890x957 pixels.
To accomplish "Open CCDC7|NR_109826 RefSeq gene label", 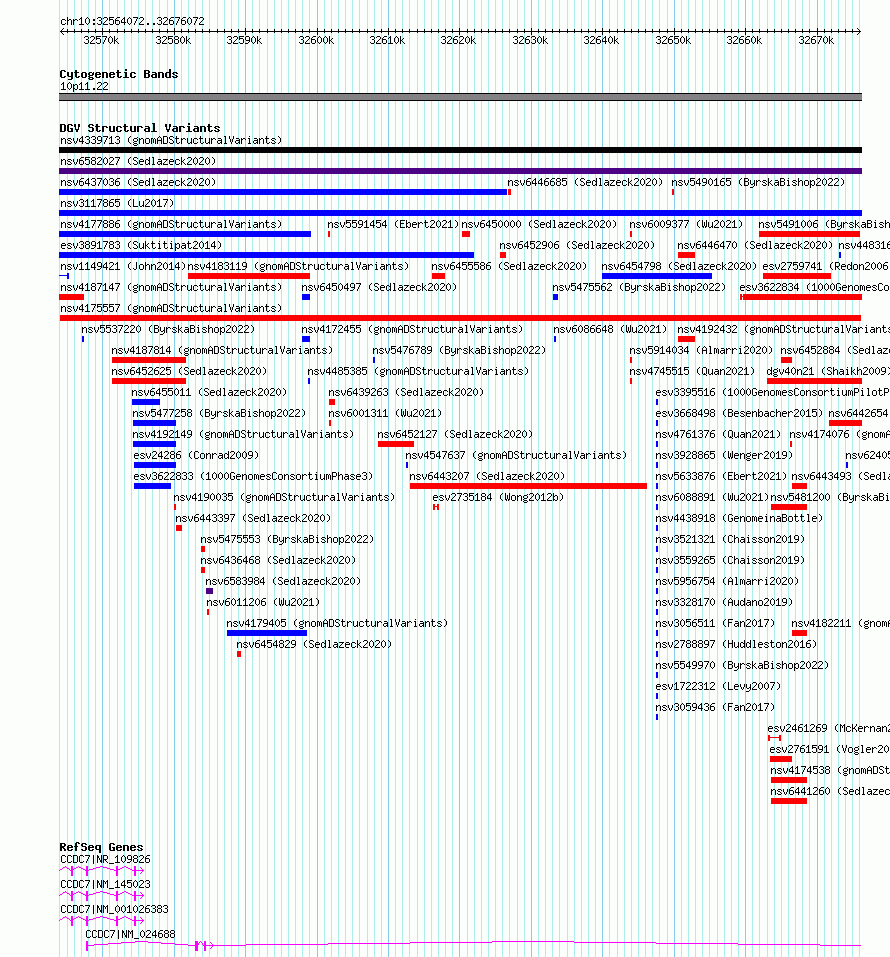I will pos(105,859).
